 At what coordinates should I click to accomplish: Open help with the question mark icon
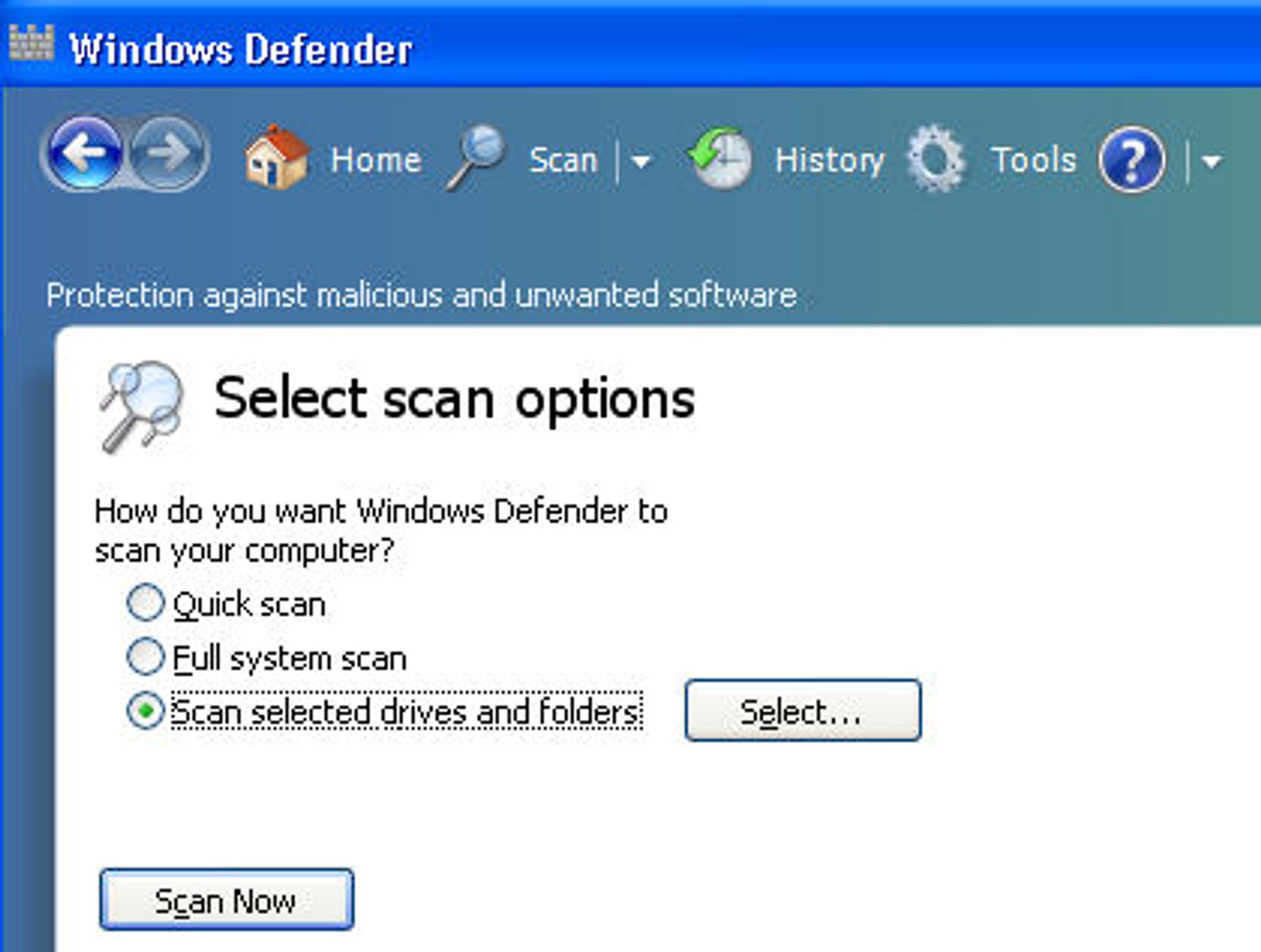tap(1132, 160)
